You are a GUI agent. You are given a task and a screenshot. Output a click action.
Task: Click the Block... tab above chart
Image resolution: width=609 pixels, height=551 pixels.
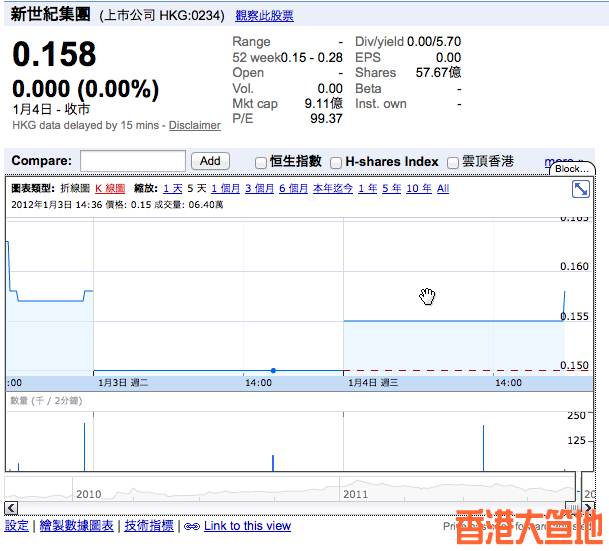click(x=572, y=169)
